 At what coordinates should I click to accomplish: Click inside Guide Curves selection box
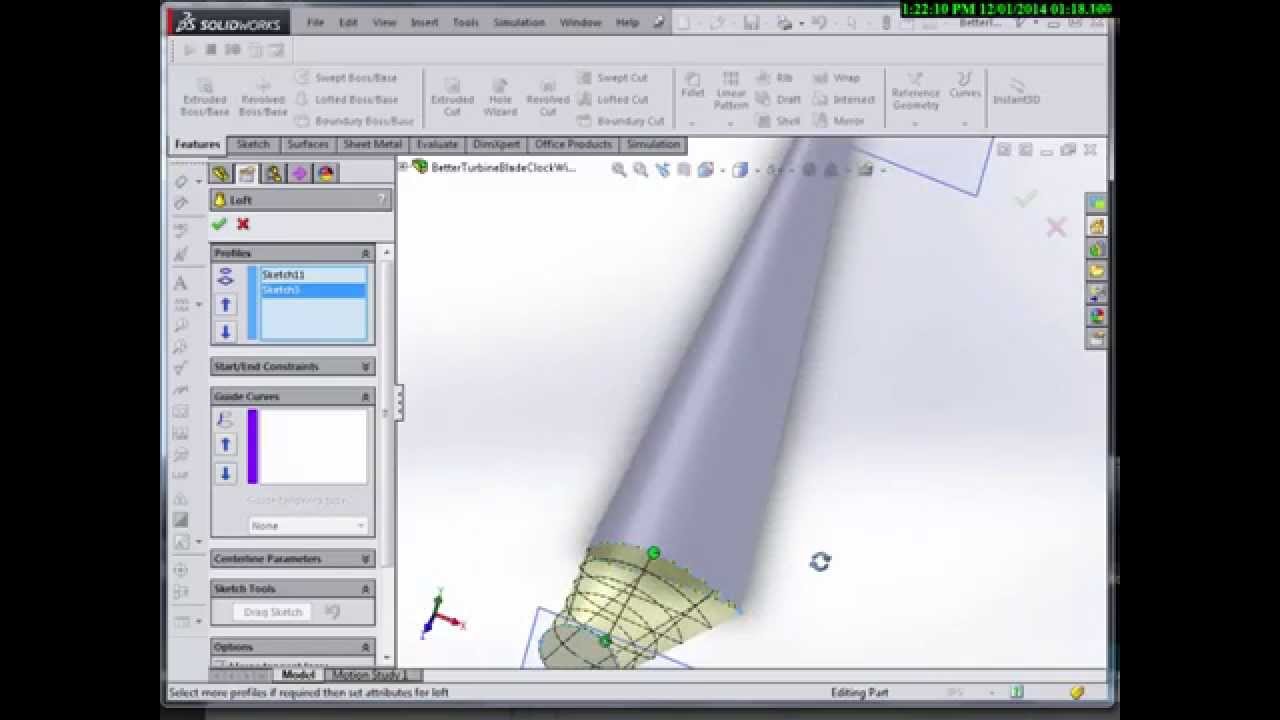click(313, 446)
